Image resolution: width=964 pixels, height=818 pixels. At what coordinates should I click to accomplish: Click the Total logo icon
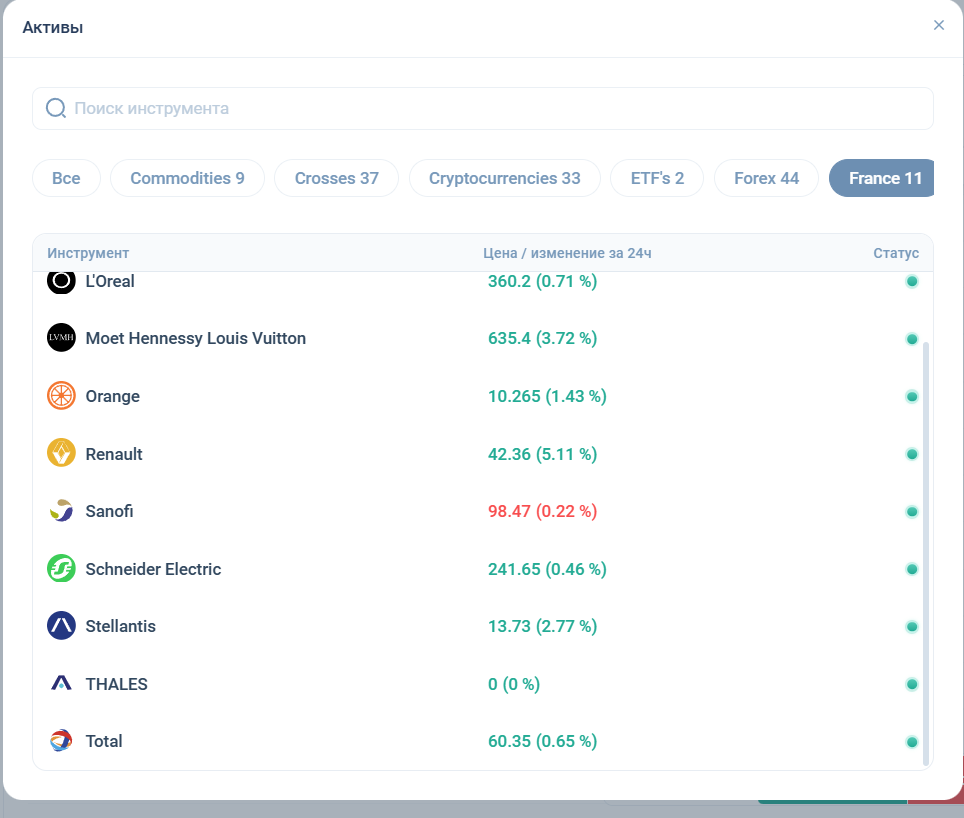click(61, 741)
